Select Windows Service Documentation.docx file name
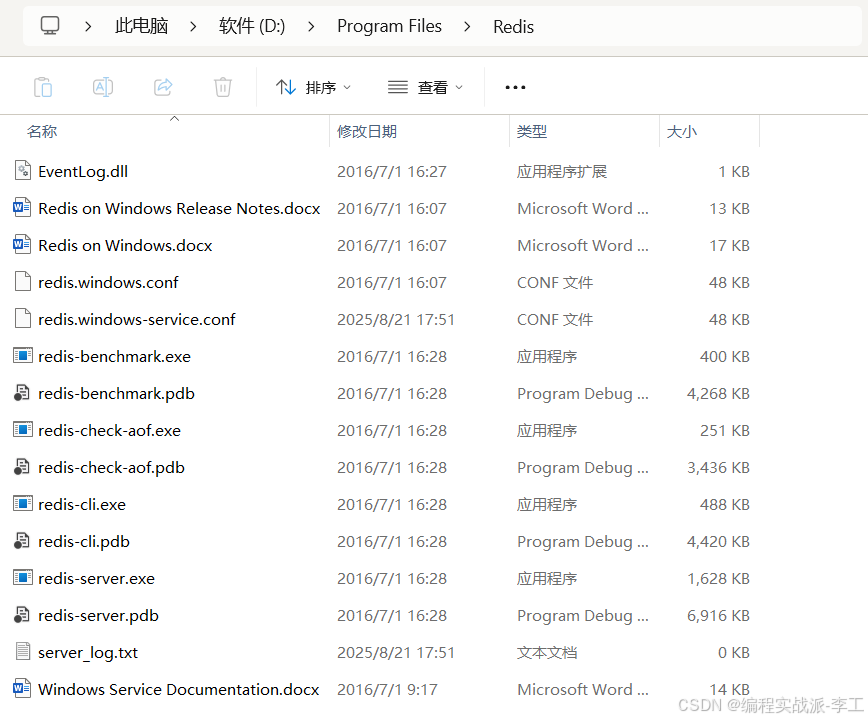The height and width of the screenshot is (720, 868). coord(178,690)
